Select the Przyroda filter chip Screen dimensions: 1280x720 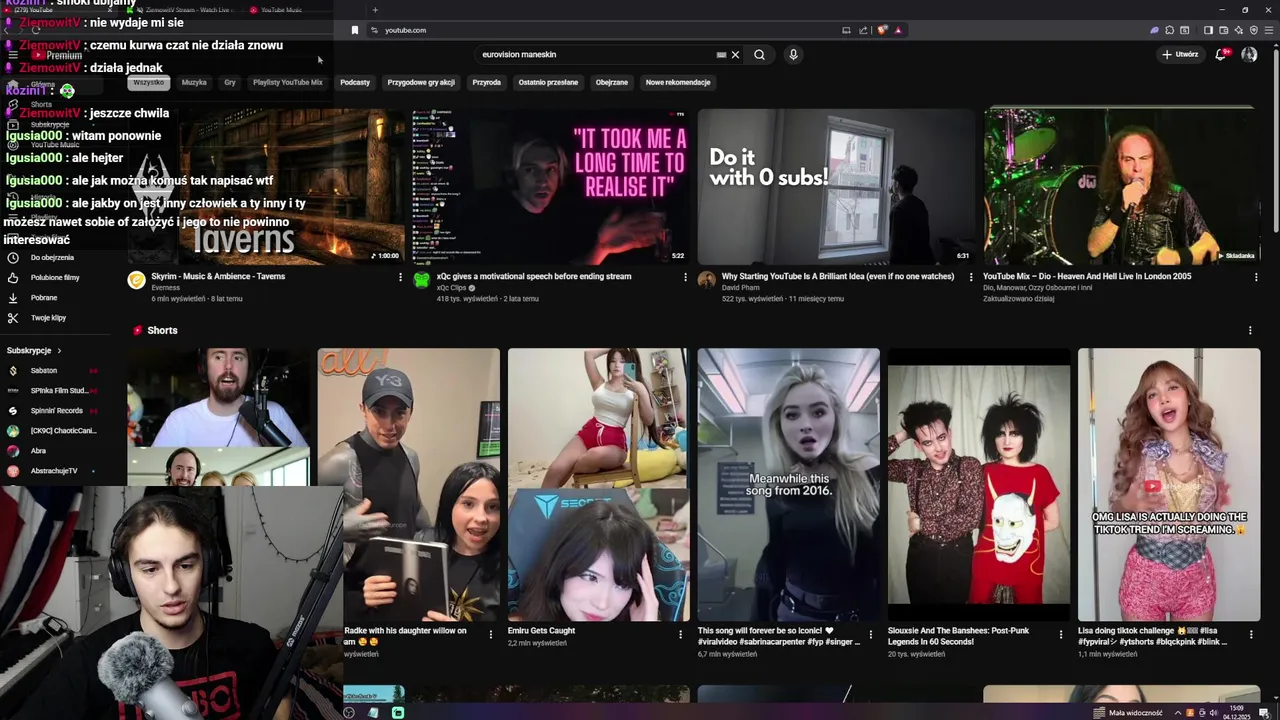click(x=486, y=83)
